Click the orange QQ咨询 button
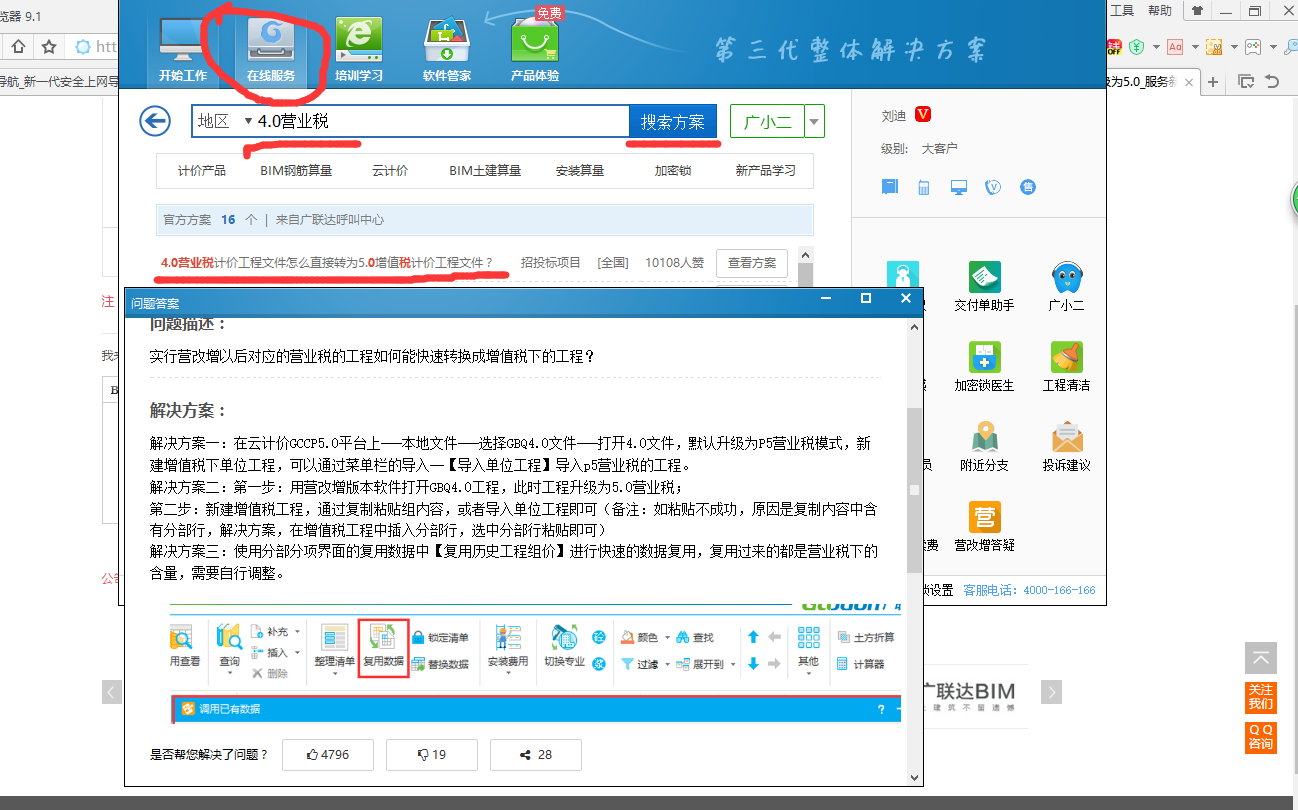 click(x=1261, y=737)
